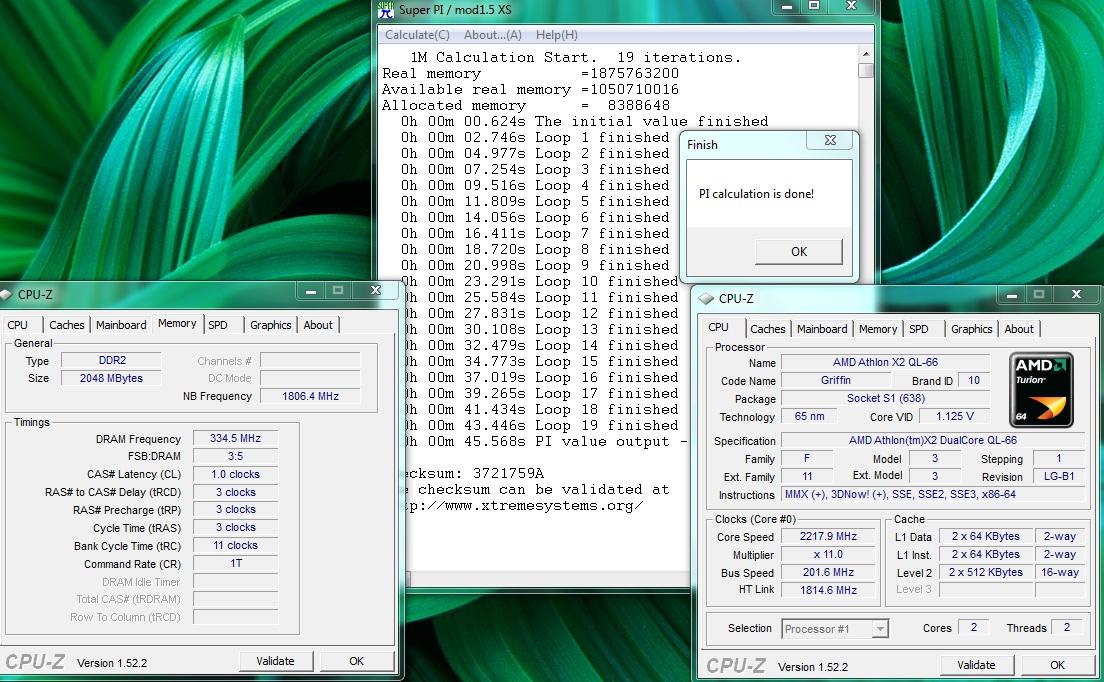1104x682 pixels.
Task: Click the Super PI title bar icon
Action: [x=385, y=10]
